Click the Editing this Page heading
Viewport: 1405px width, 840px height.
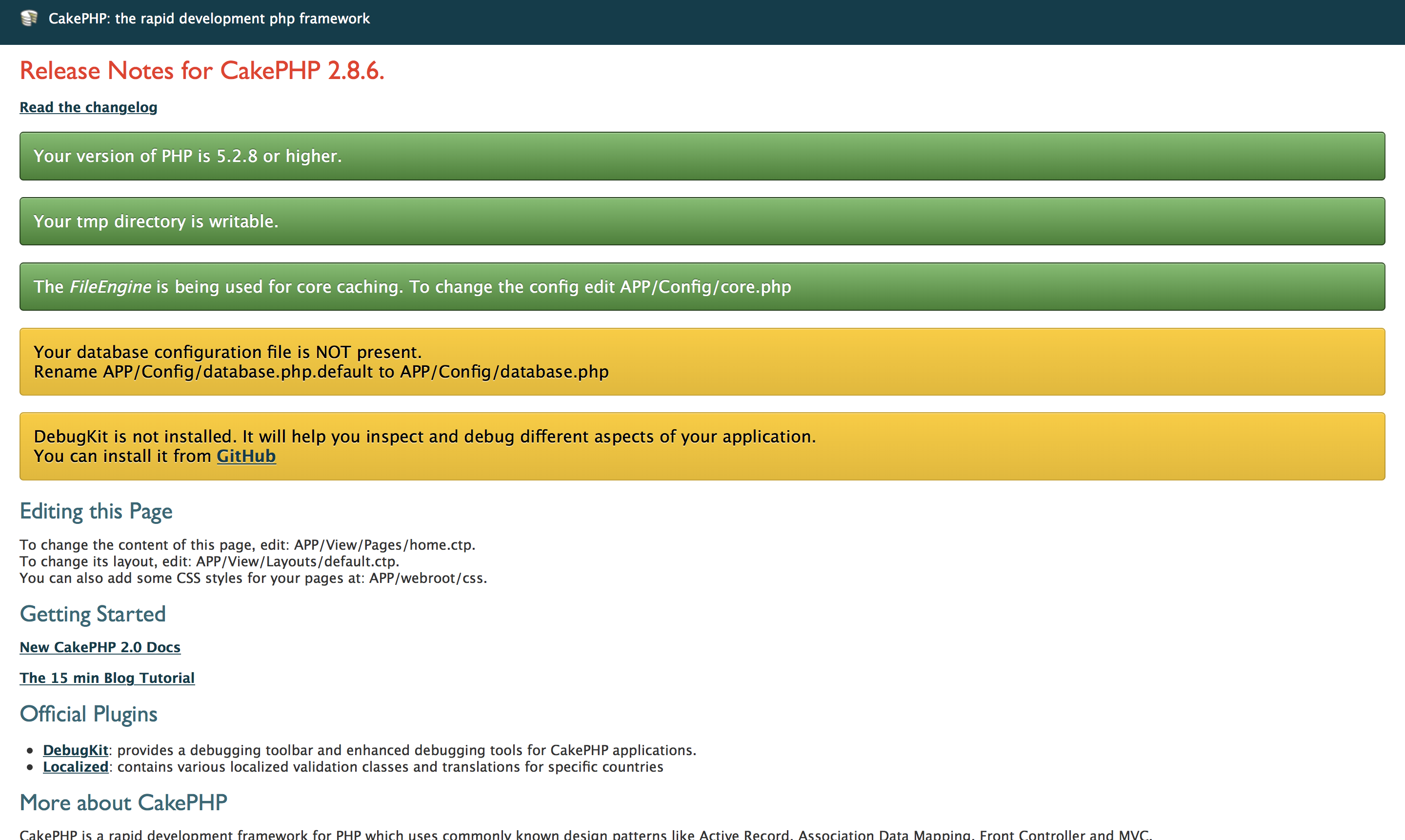click(96, 511)
